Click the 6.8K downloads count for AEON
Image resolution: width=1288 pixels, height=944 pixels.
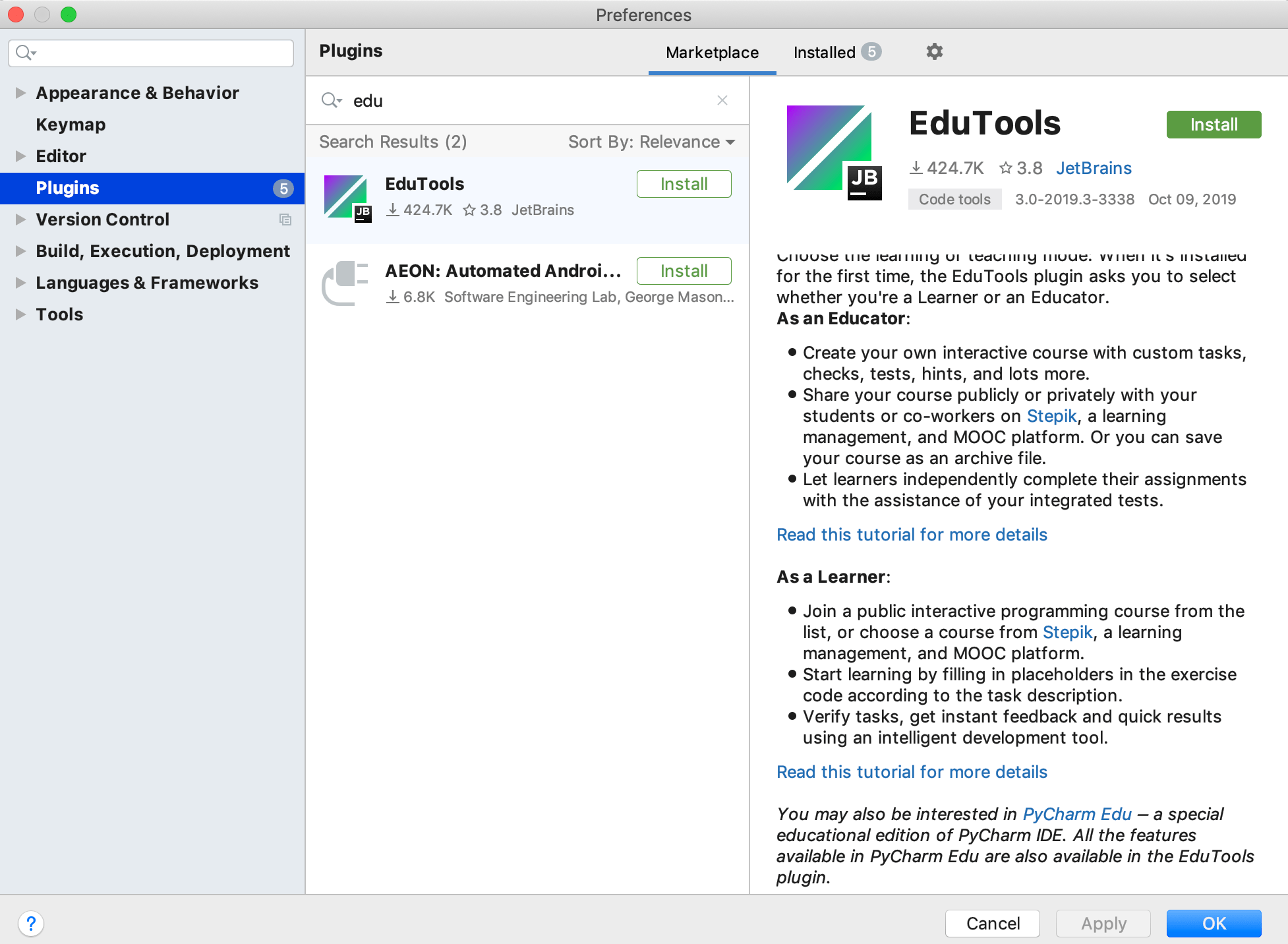pyautogui.click(x=419, y=297)
